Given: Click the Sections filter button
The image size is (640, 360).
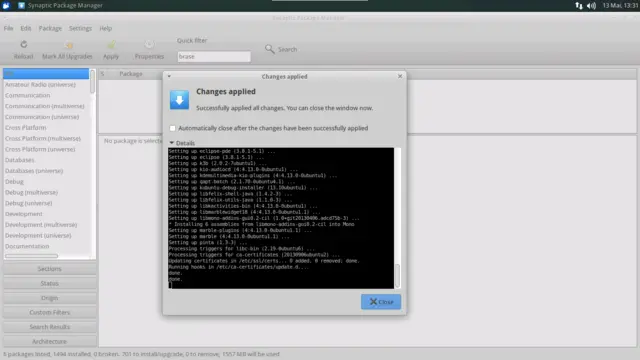Looking at the screenshot, I should click(50, 269).
